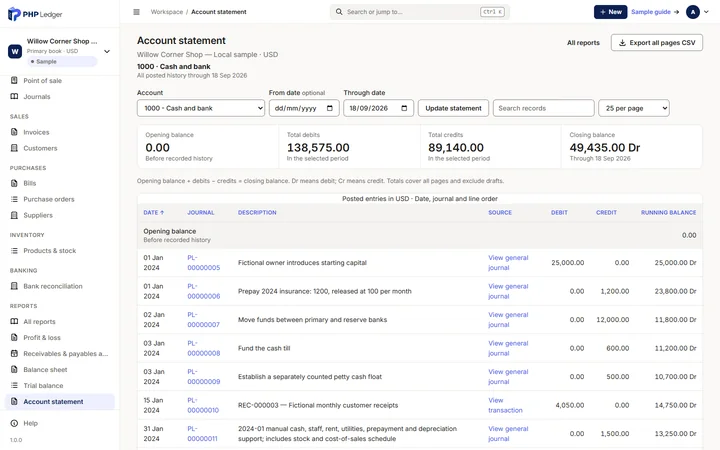Click the Trial balance icon
Viewport: 720px width, 450px height.
tap(14, 385)
